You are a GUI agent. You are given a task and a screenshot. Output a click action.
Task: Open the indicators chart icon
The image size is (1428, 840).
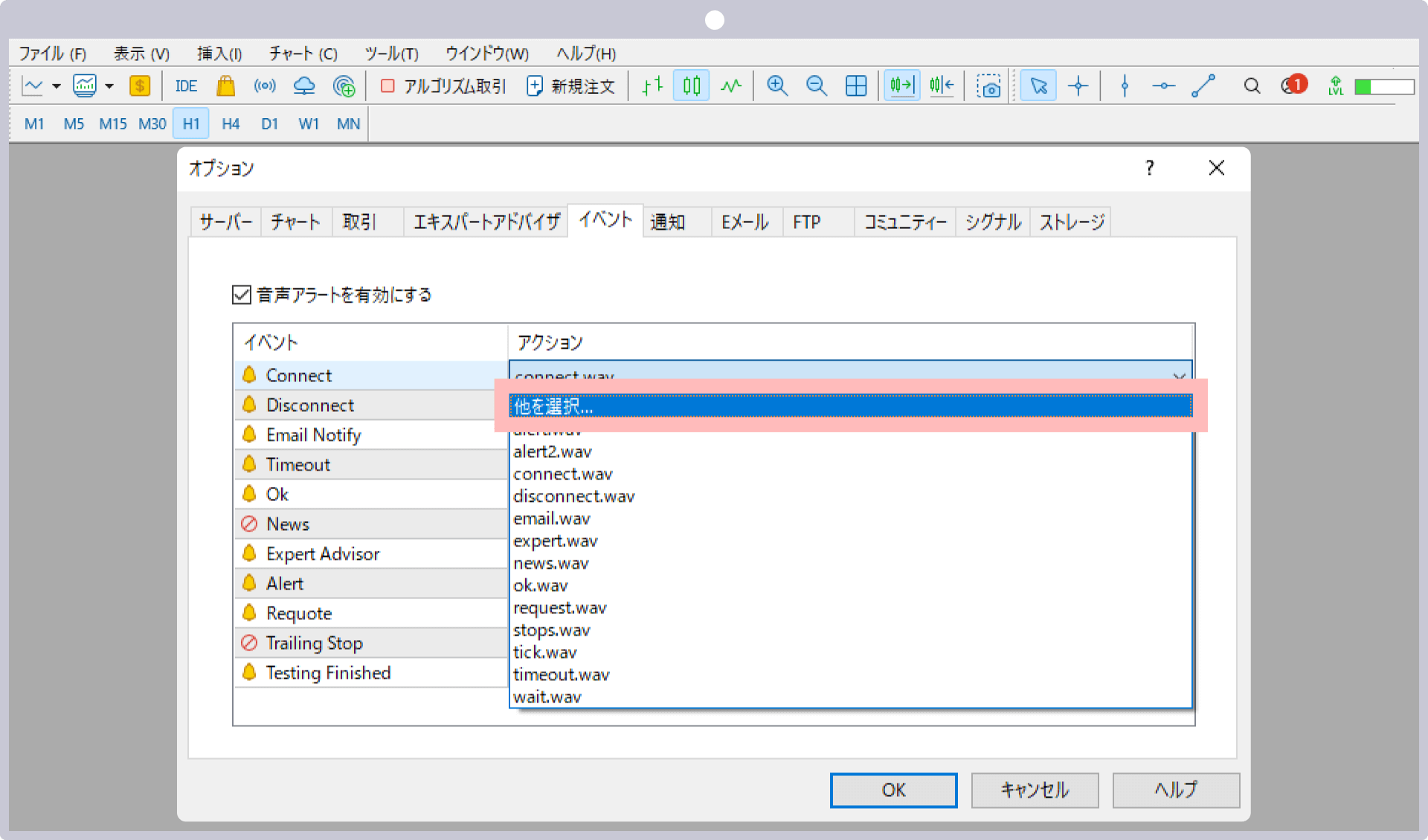(x=85, y=86)
